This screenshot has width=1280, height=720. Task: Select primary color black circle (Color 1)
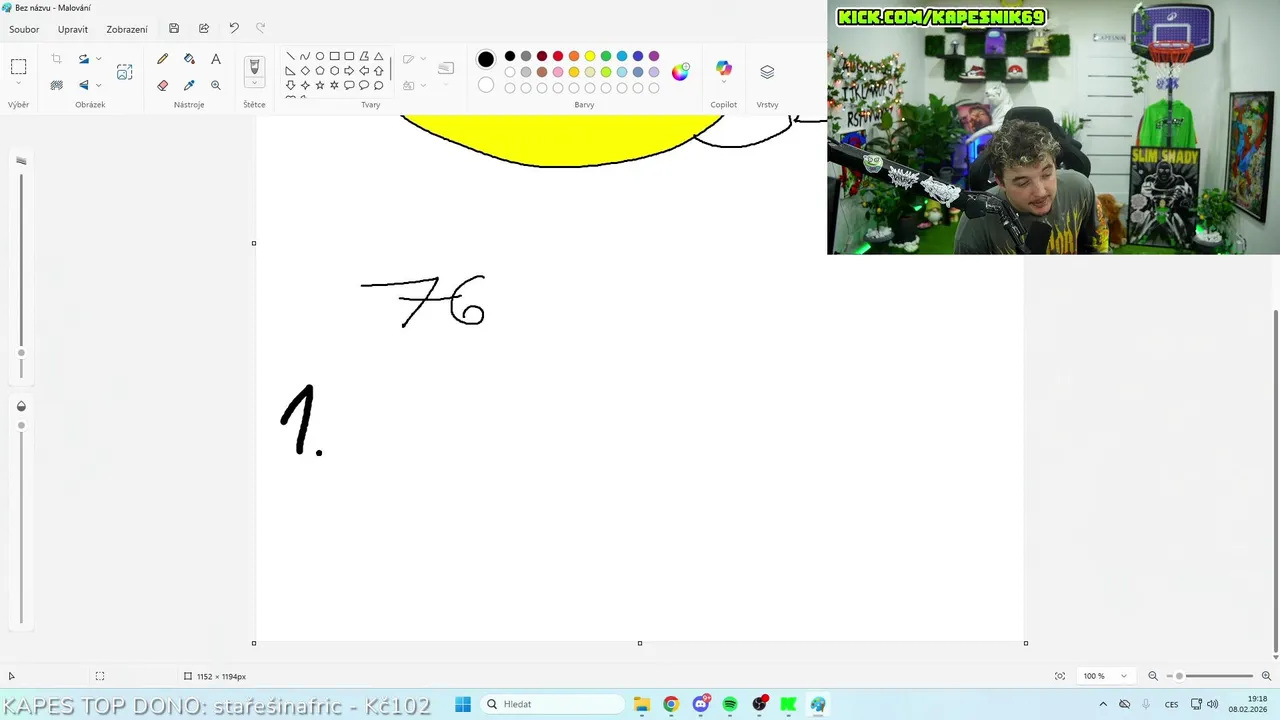(x=486, y=59)
